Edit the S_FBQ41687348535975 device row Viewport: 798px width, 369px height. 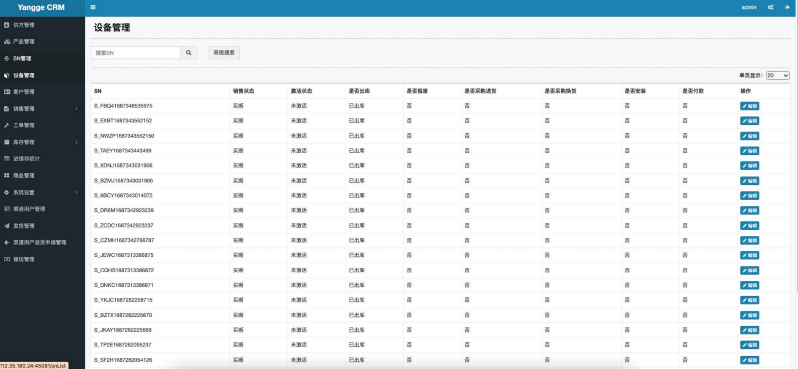click(x=749, y=106)
